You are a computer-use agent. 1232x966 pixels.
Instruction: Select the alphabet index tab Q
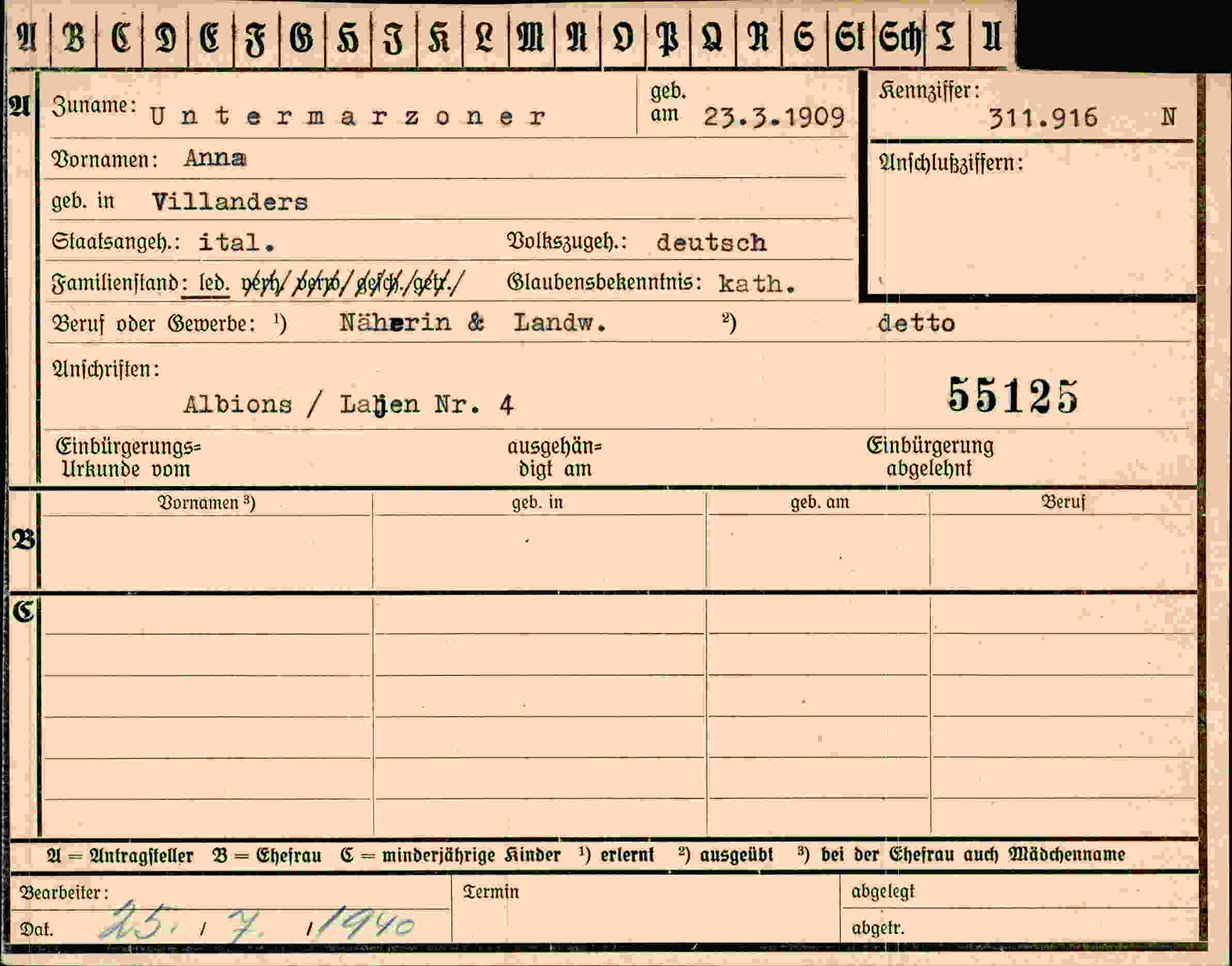[713, 37]
